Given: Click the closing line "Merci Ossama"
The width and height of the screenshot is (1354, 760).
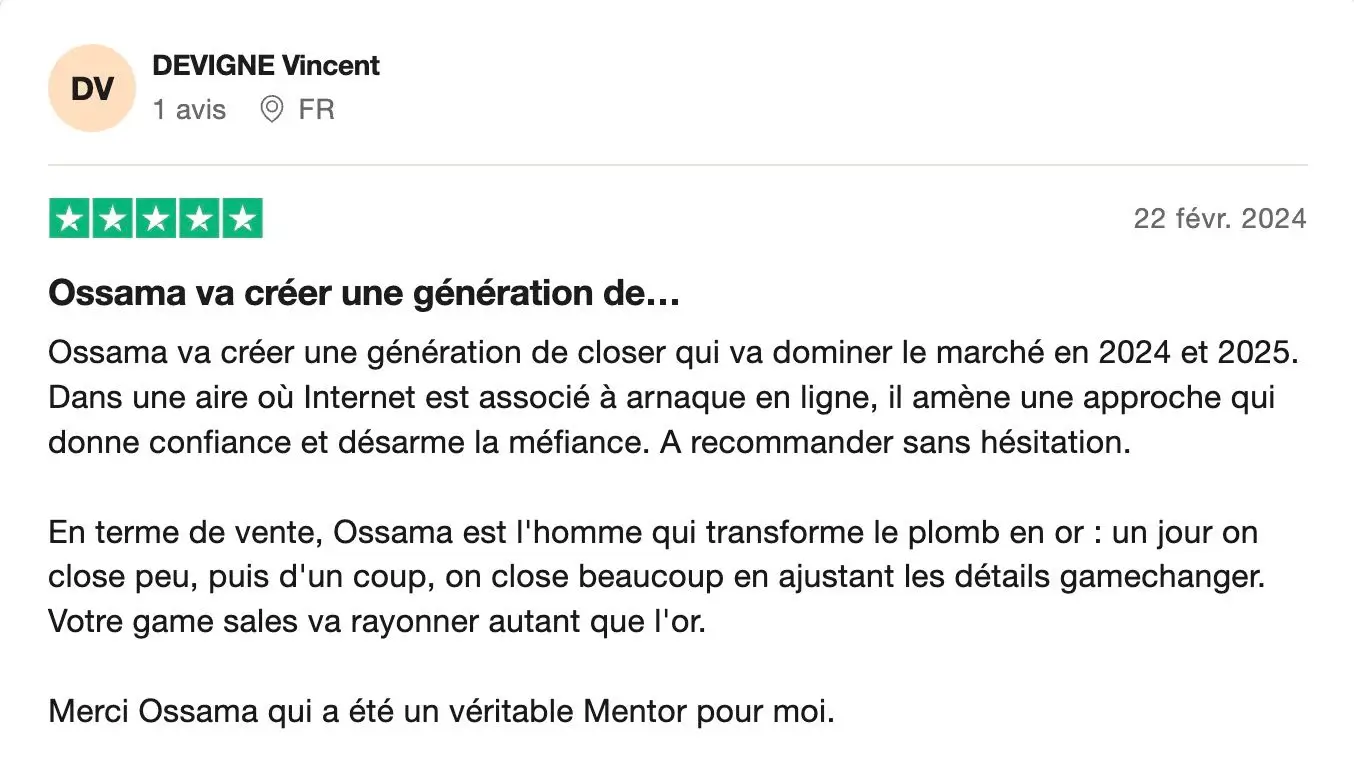Looking at the screenshot, I should coord(441,712).
